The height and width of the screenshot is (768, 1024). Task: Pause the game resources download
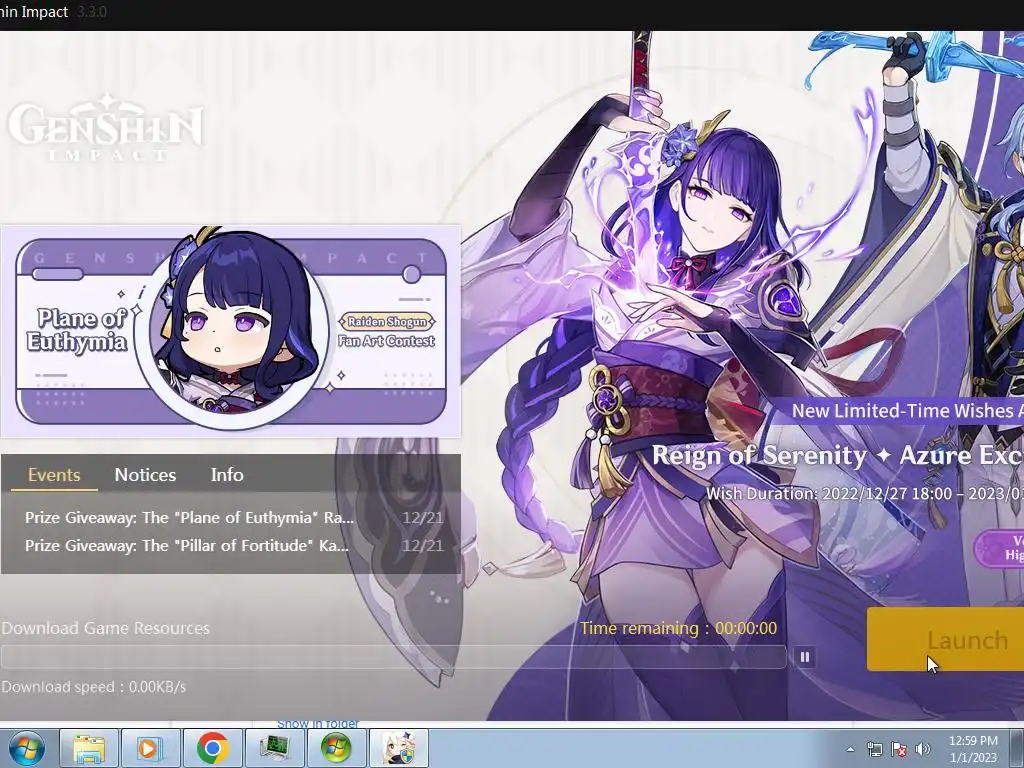tap(805, 657)
